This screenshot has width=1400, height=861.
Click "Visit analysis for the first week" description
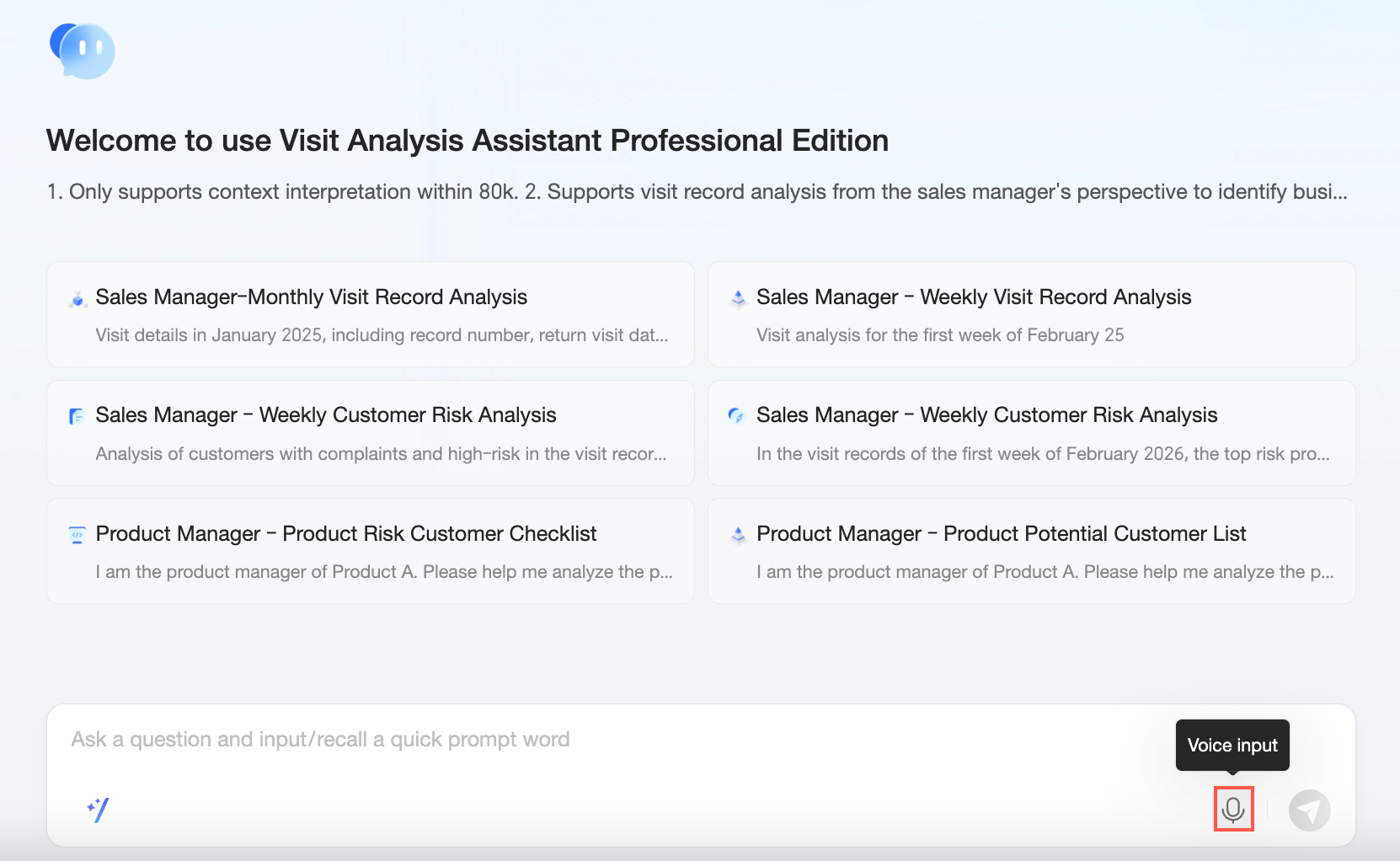939,335
